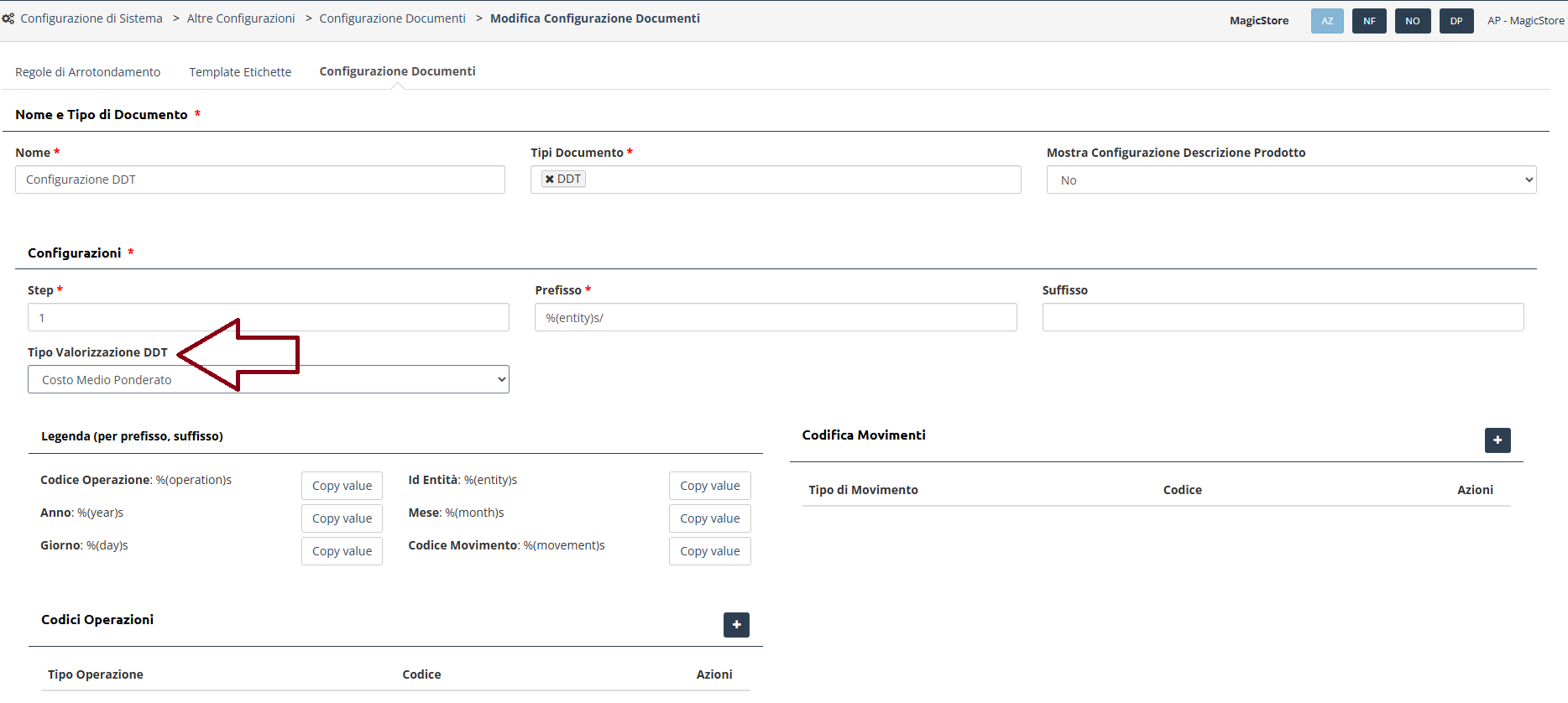
Task: Click the gears icon beside Configurazione di Sistema
Action: [8, 18]
